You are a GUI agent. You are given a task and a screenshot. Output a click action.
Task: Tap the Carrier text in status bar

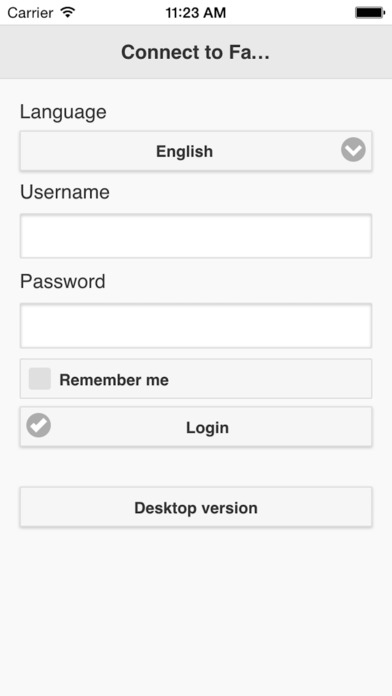coord(30,12)
